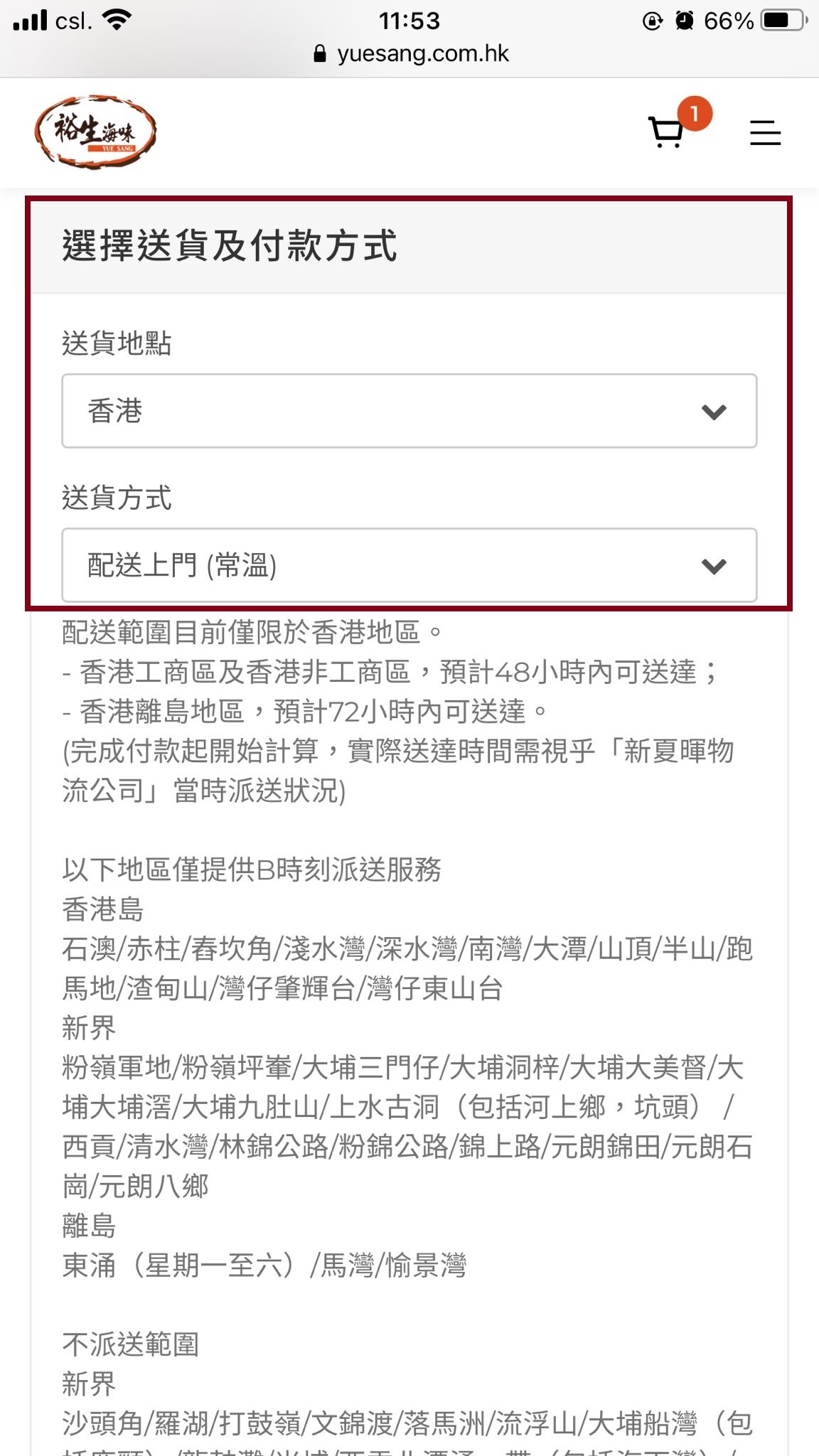Viewport: 819px width, 1456px height.
Task: Tap the 選擇送貨及付款方式 heading
Action: [x=229, y=246]
